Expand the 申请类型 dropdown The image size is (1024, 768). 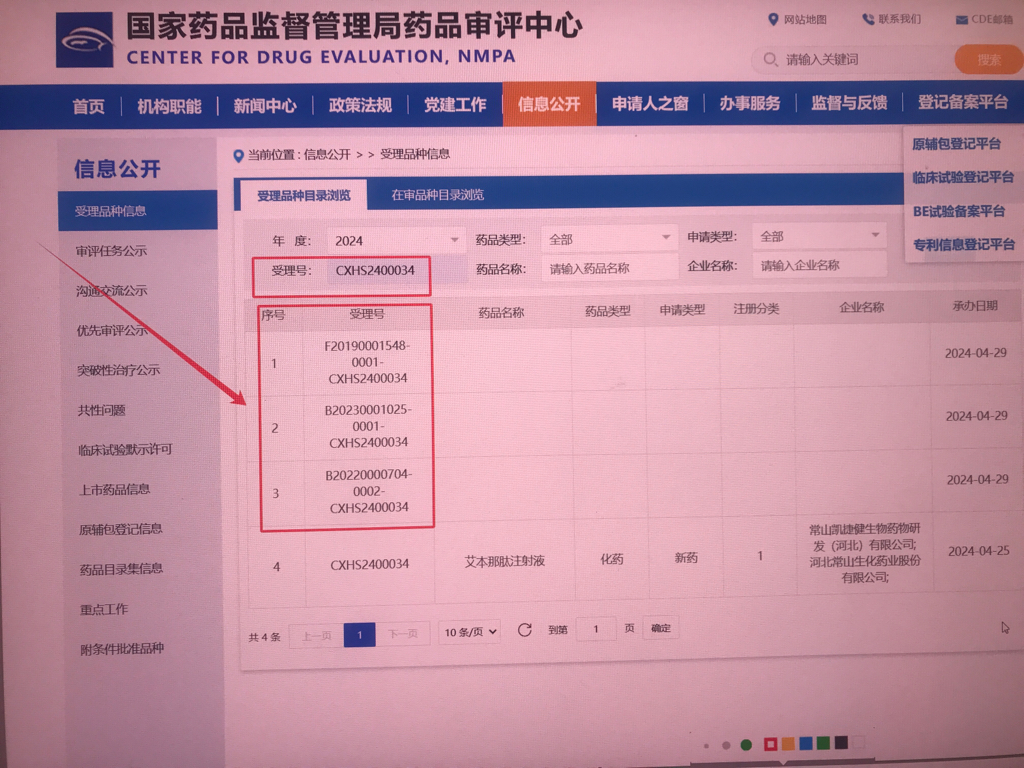(x=819, y=236)
